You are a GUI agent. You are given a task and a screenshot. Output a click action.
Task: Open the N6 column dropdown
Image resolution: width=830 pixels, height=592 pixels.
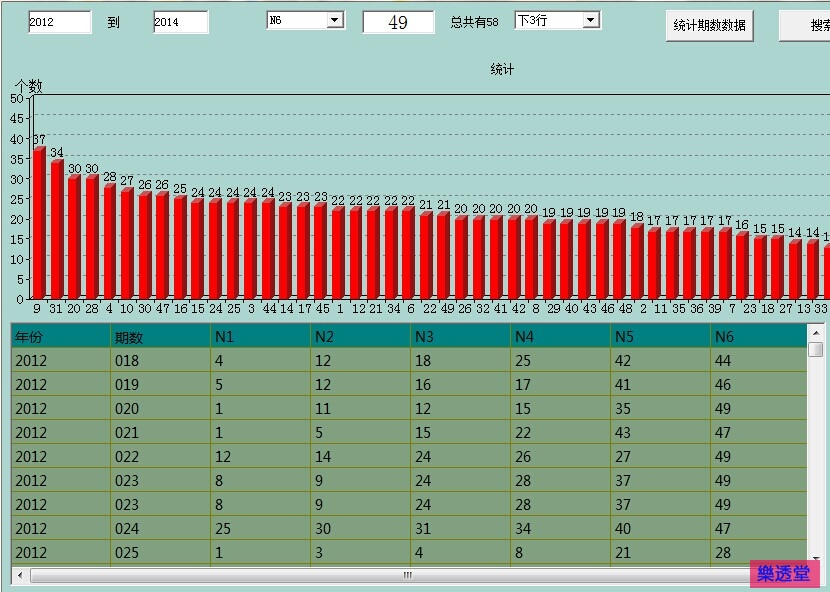click(334, 20)
